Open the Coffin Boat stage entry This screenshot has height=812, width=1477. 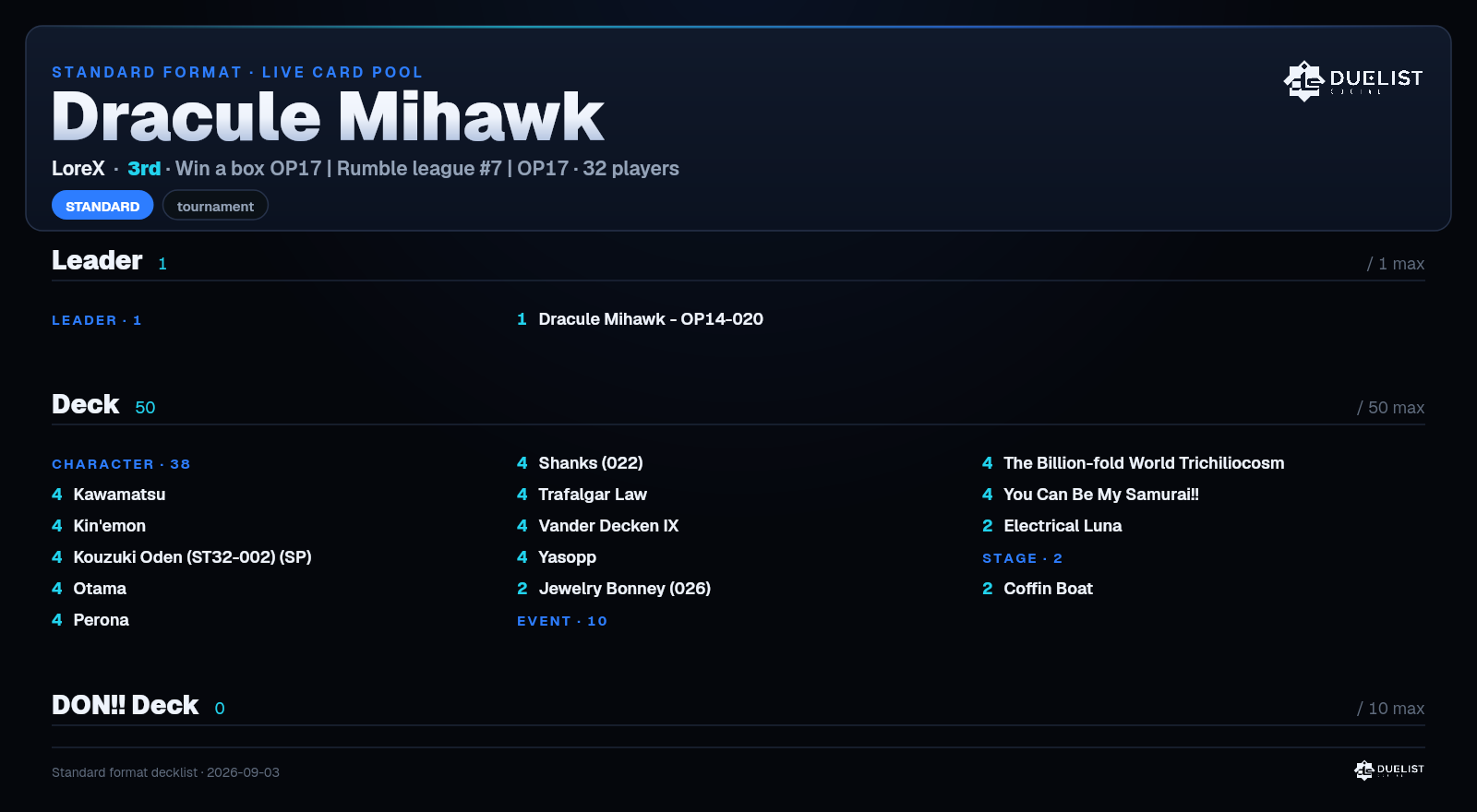click(x=1038, y=589)
